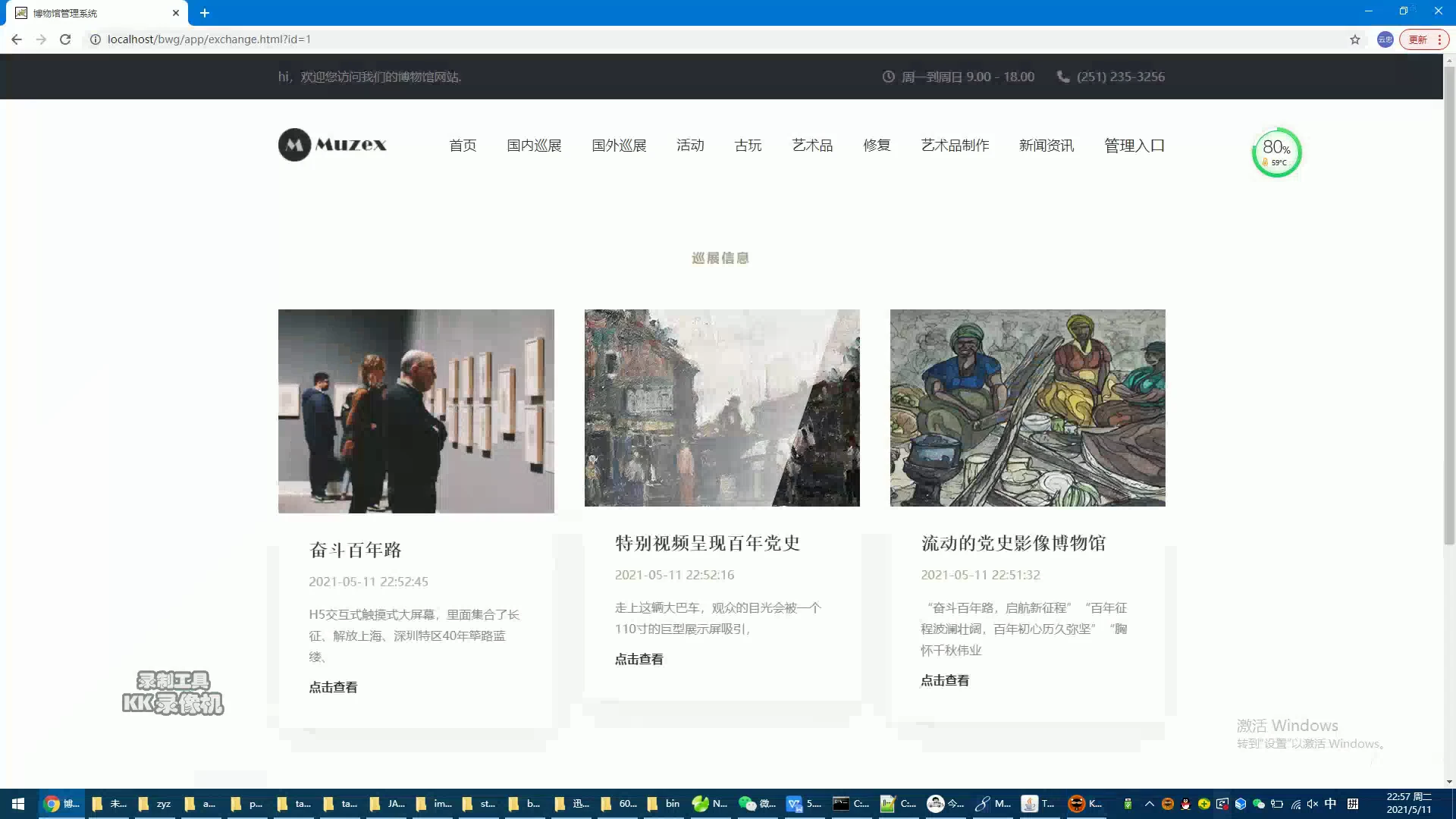Viewport: 1456px width, 819px height.
Task: Click the Muzex logo icon
Action: (294, 145)
